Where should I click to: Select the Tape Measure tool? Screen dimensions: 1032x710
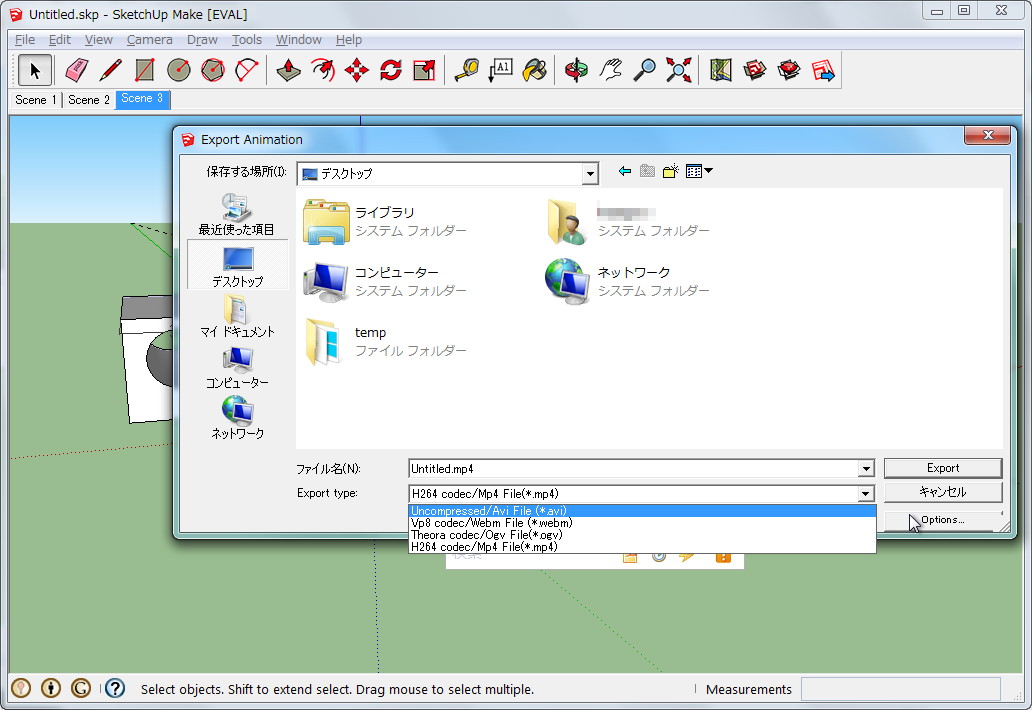point(467,70)
